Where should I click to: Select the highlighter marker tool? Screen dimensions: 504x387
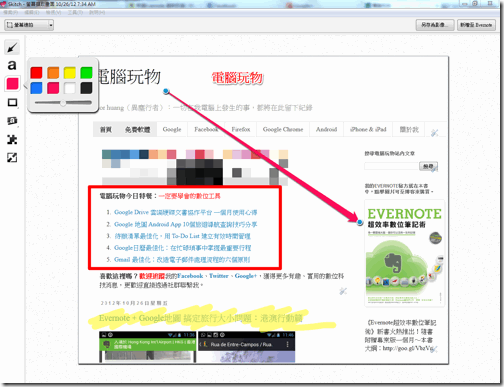click(12, 121)
